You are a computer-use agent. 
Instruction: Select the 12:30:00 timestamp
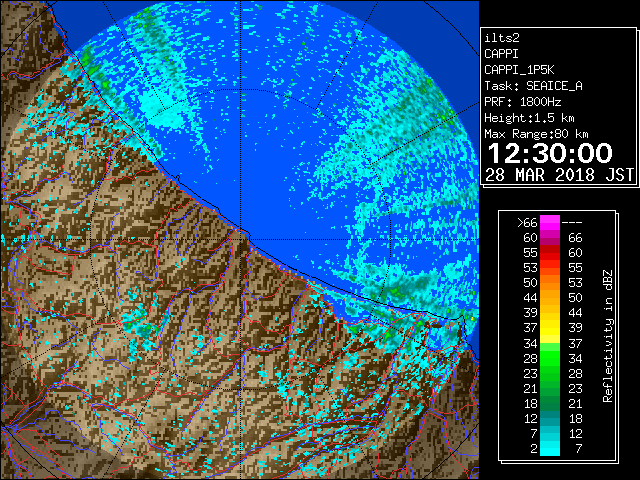coord(550,153)
